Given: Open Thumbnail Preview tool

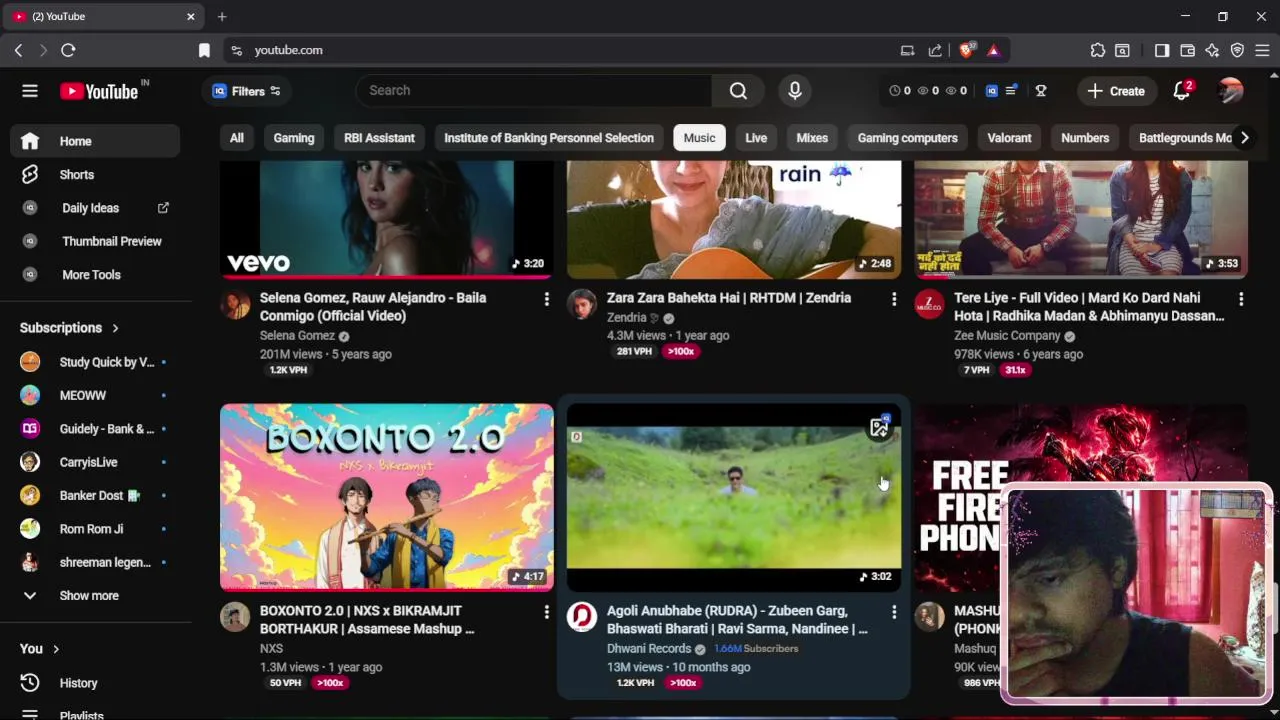Looking at the screenshot, I should tap(96, 241).
